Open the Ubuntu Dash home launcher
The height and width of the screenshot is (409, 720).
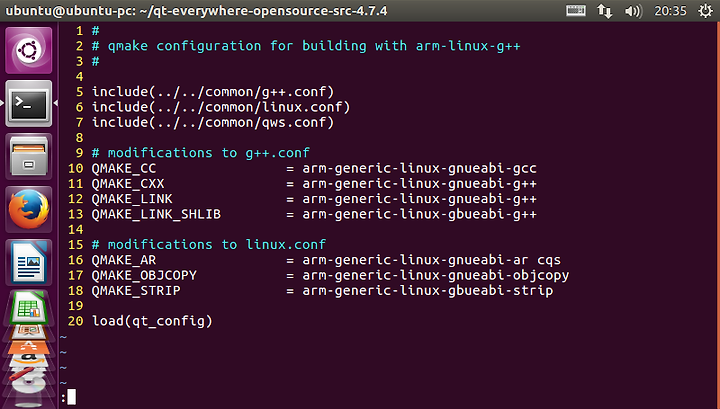[x=28, y=50]
